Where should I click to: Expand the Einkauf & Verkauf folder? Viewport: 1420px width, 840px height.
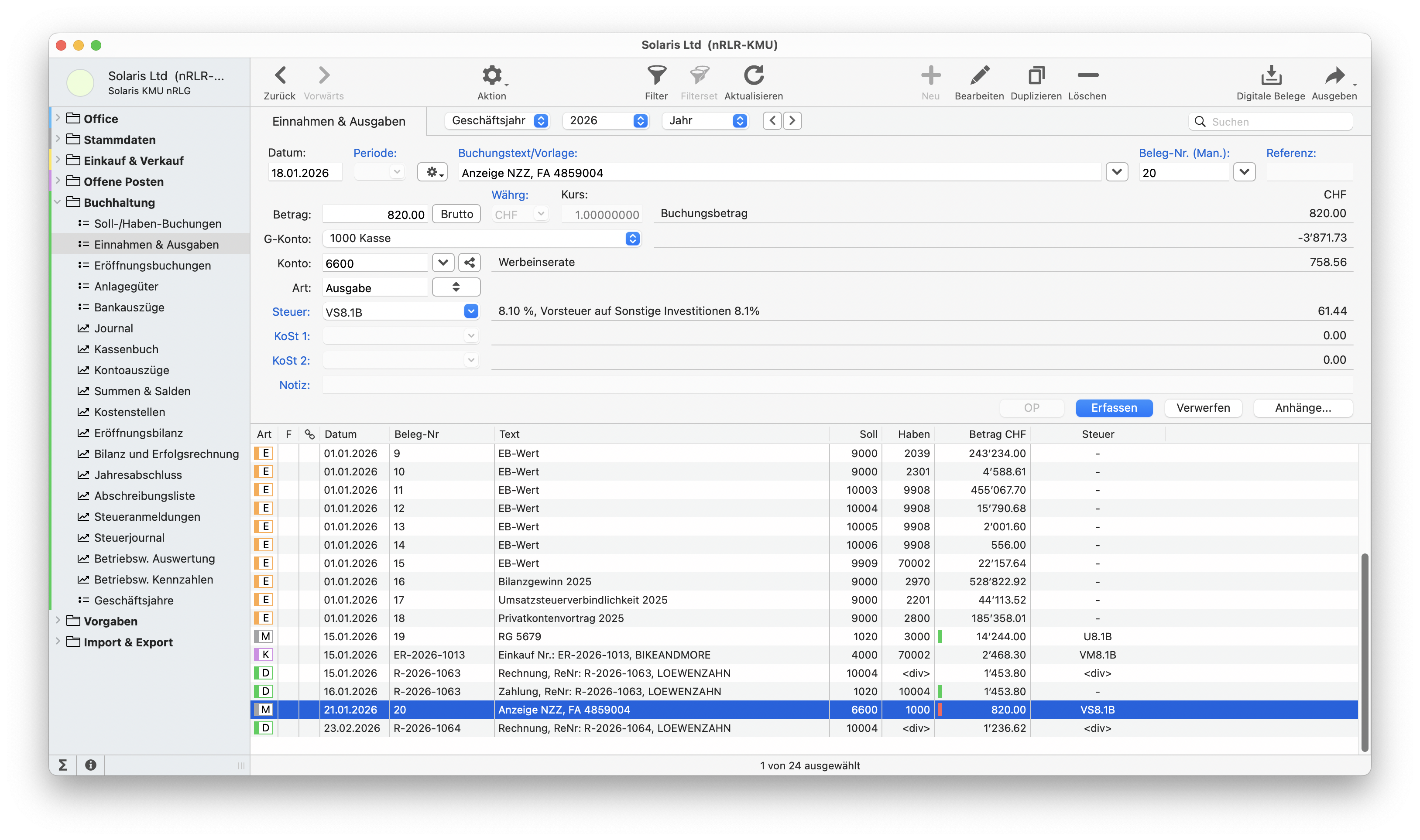[58, 160]
